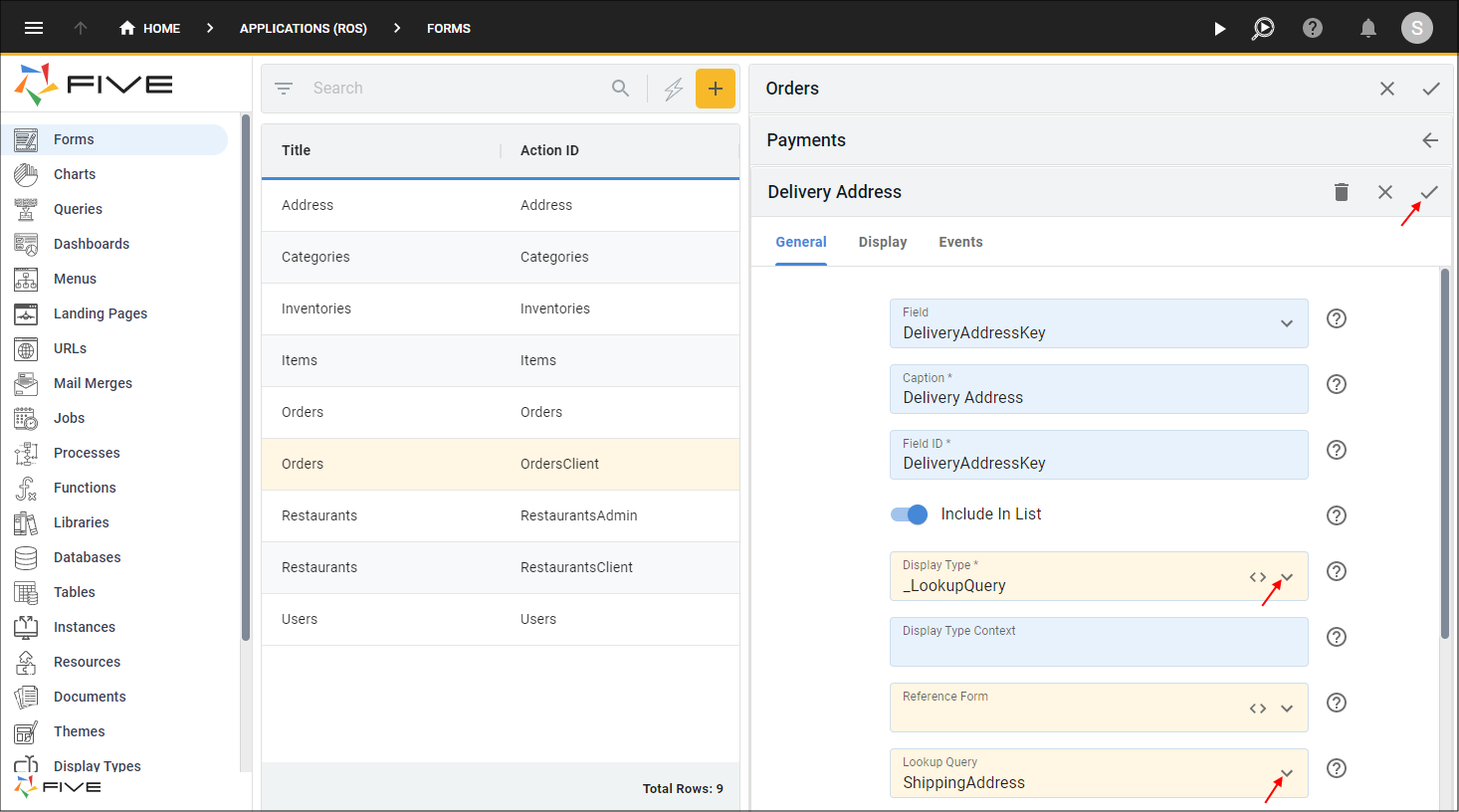Open help for Include In List
Image resolution: width=1459 pixels, height=812 pixels.
pyautogui.click(x=1337, y=515)
